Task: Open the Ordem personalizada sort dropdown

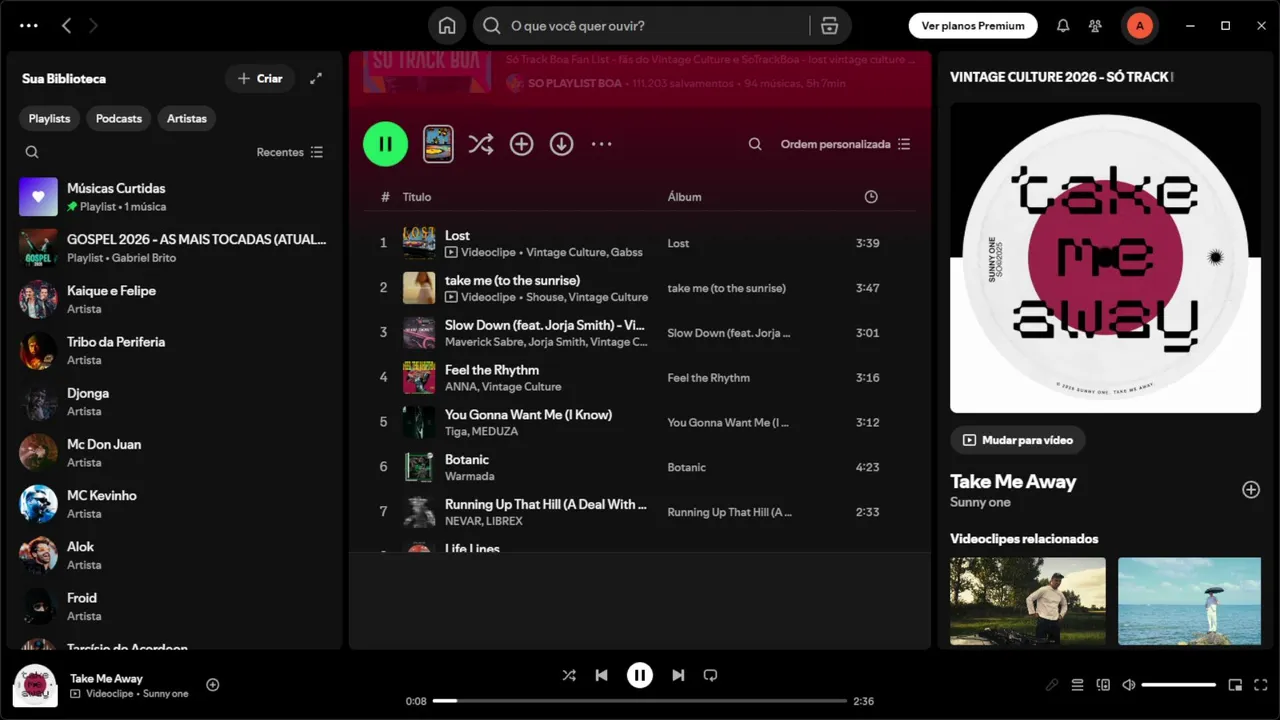Action: 845,144
